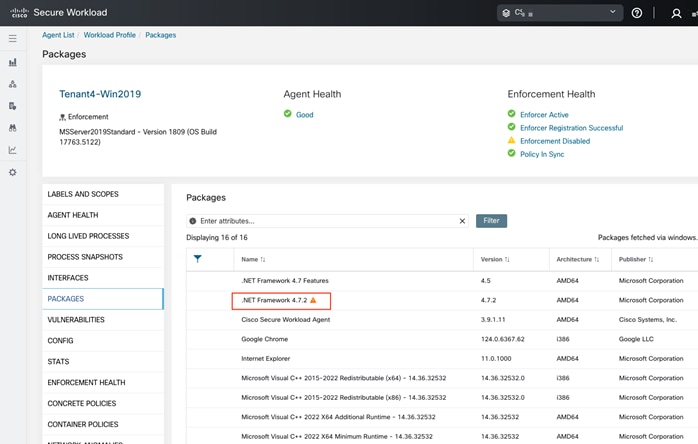Click the Enforcer Registration Successful link

click(x=572, y=128)
